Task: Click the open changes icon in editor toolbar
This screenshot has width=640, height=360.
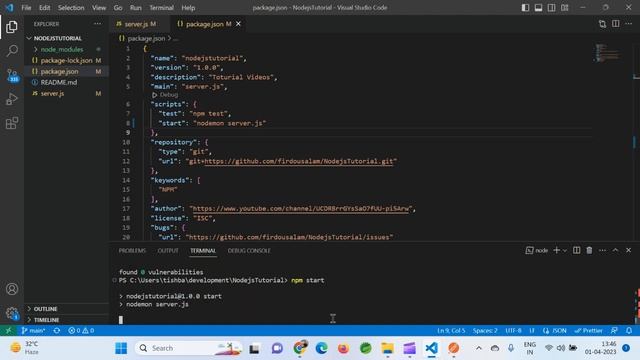Action: click(x=602, y=24)
